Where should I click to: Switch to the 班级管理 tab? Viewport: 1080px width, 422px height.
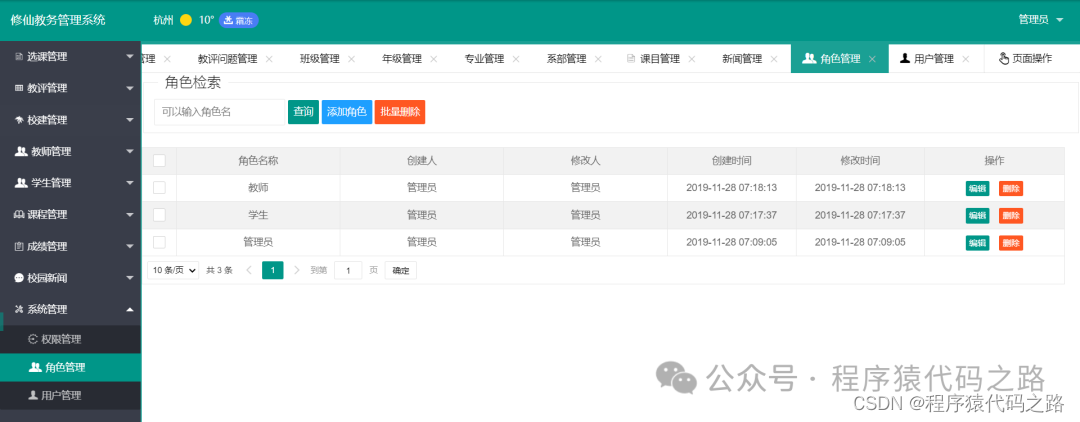point(320,59)
